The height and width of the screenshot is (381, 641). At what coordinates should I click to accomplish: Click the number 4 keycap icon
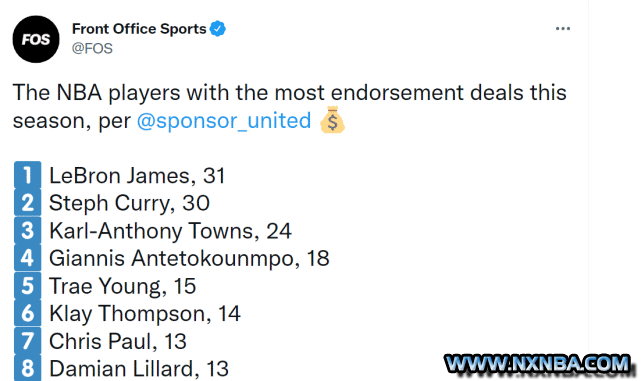[x=27, y=258]
